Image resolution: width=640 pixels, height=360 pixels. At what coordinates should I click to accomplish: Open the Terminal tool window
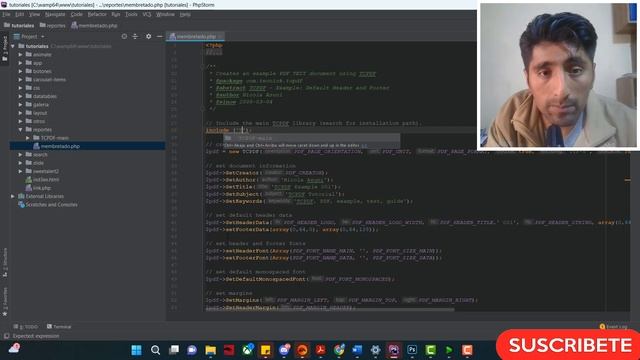tap(59, 327)
